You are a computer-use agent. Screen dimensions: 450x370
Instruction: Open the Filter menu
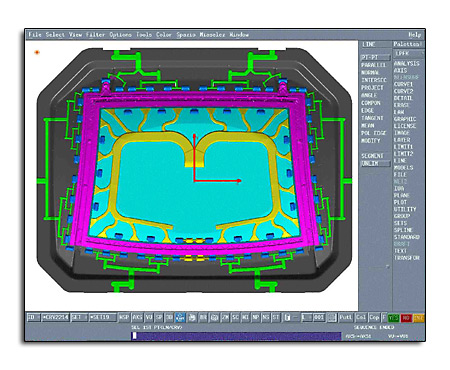95,35
